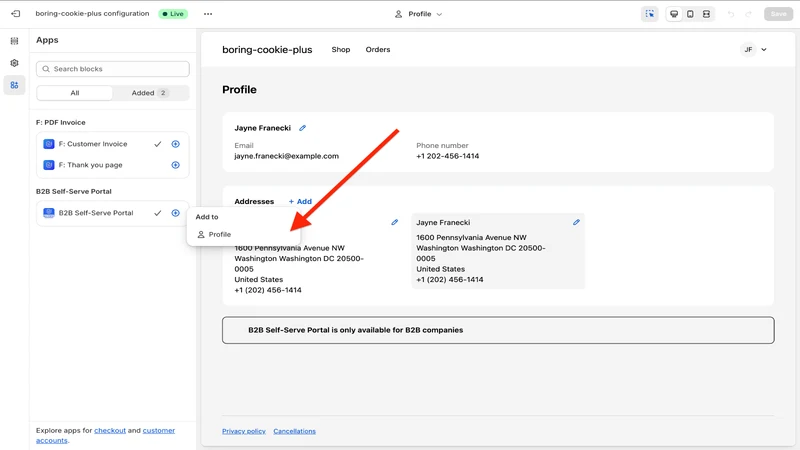Viewport: 800px width, 450px height.
Task: Click the Live status badge
Action: pos(173,14)
